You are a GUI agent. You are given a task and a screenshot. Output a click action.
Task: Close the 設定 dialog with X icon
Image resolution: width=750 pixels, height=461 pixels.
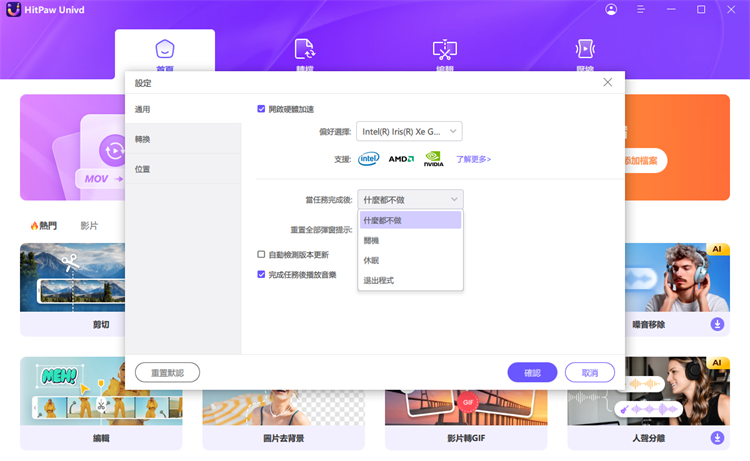(x=607, y=82)
